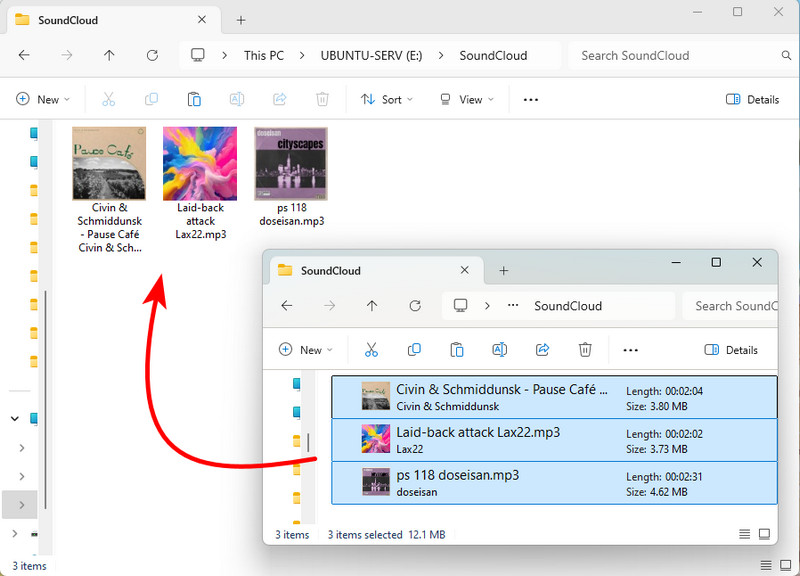
Task: Click UBUNTU-SERV (E:) breadcrumb
Action: 371,56
